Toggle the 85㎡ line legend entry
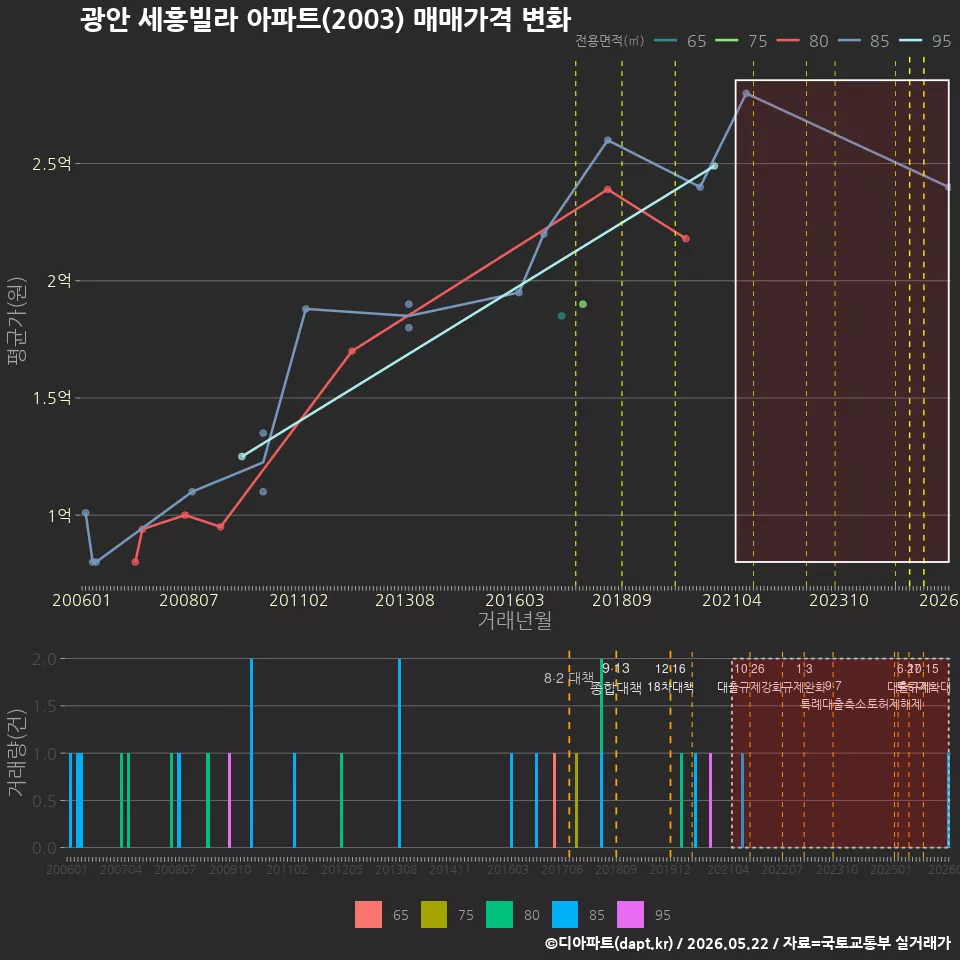960x960 pixels. (864, 41)
